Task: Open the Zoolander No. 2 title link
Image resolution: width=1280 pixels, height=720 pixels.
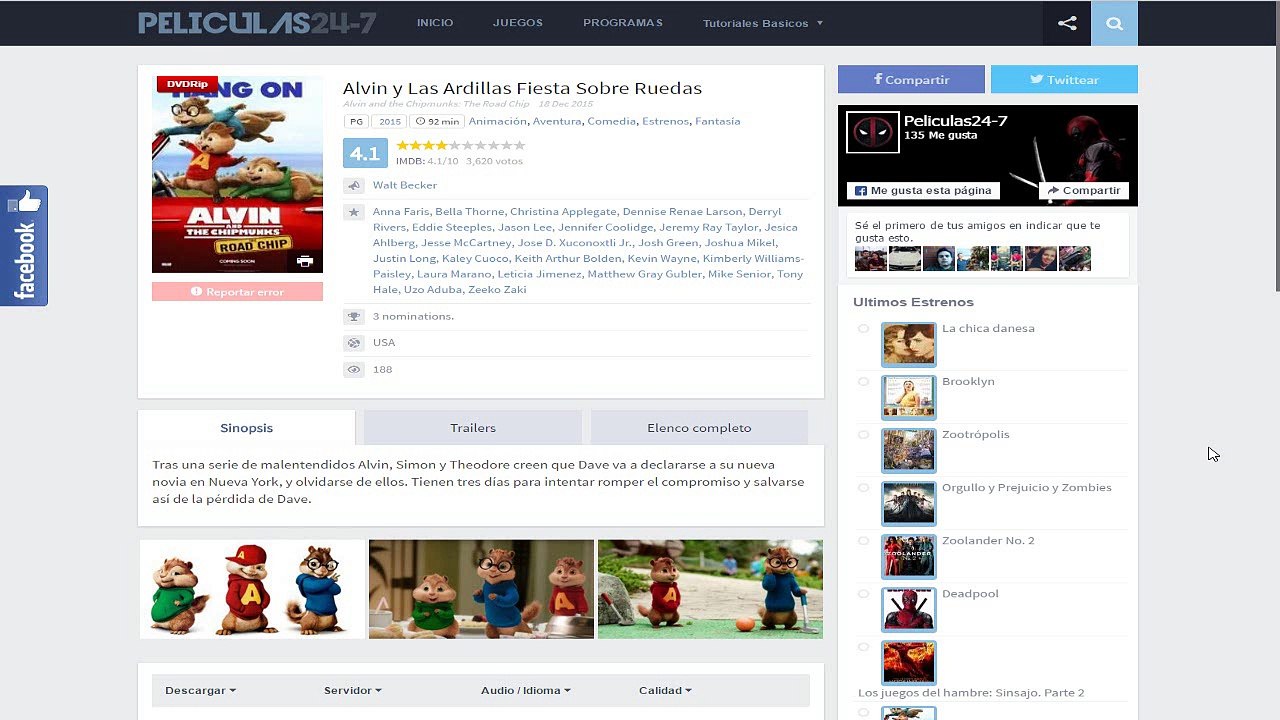Action: (988, 540)
